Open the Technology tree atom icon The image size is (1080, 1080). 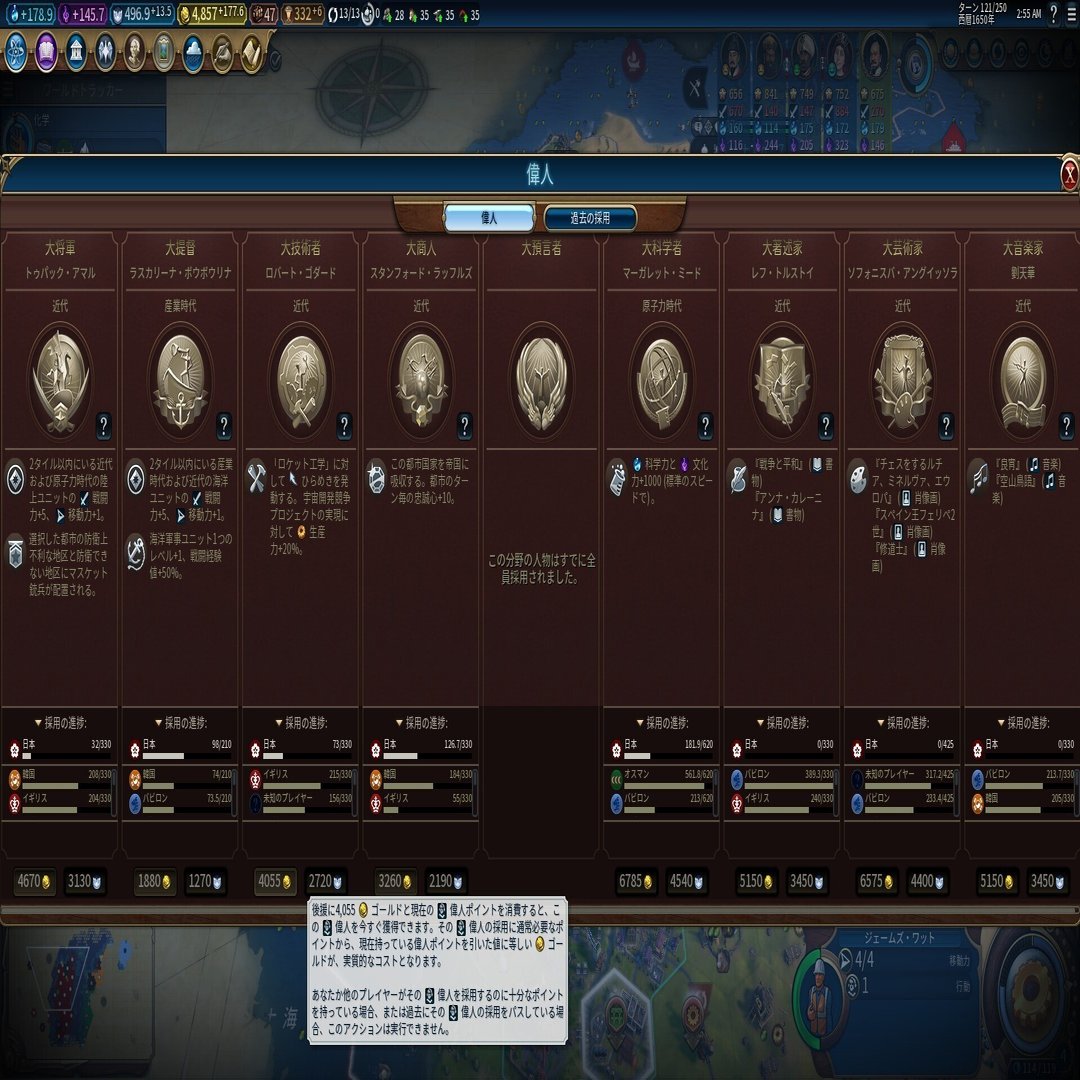[15, 53]
